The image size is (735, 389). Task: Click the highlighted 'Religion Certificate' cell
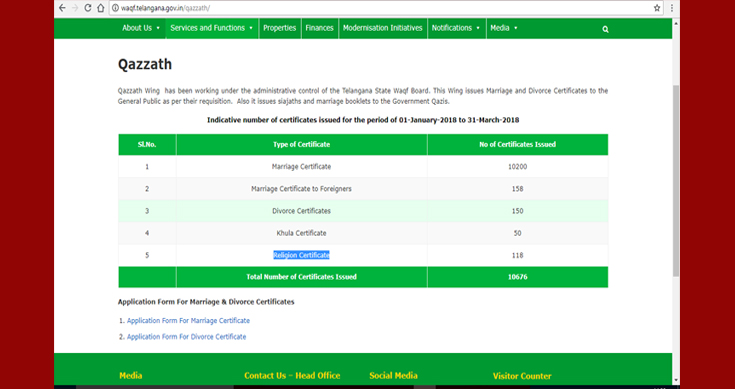[x=301, y=255]
